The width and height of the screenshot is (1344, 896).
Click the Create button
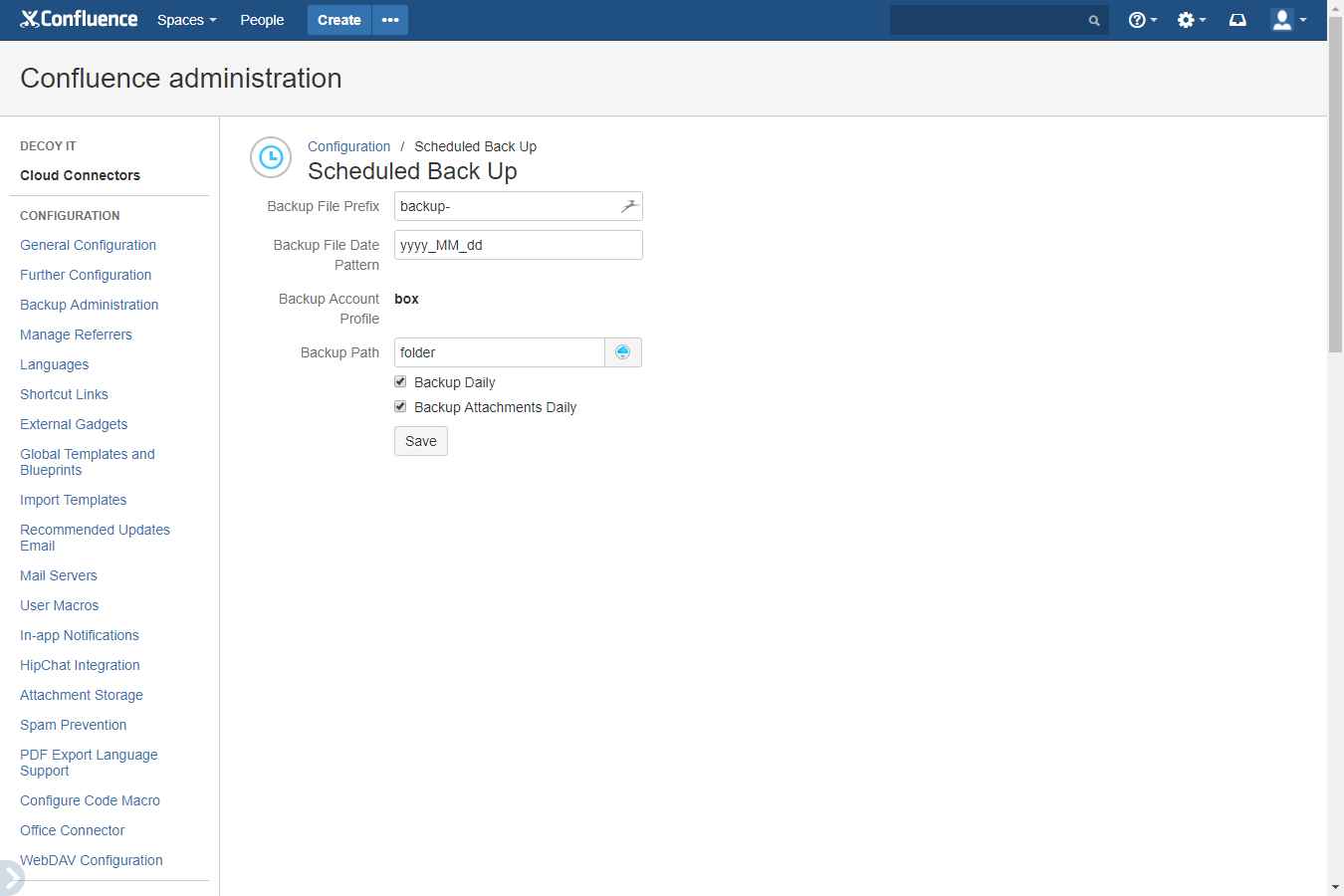(x=338, y=20)
